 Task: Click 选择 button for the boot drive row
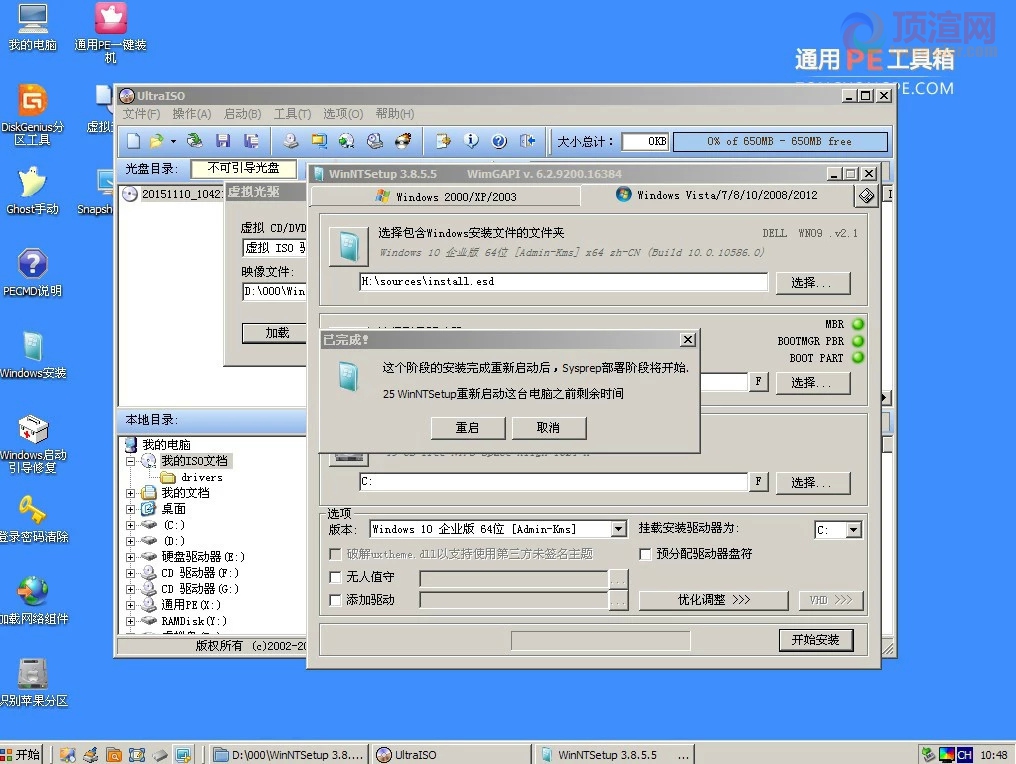click(813, 382)
